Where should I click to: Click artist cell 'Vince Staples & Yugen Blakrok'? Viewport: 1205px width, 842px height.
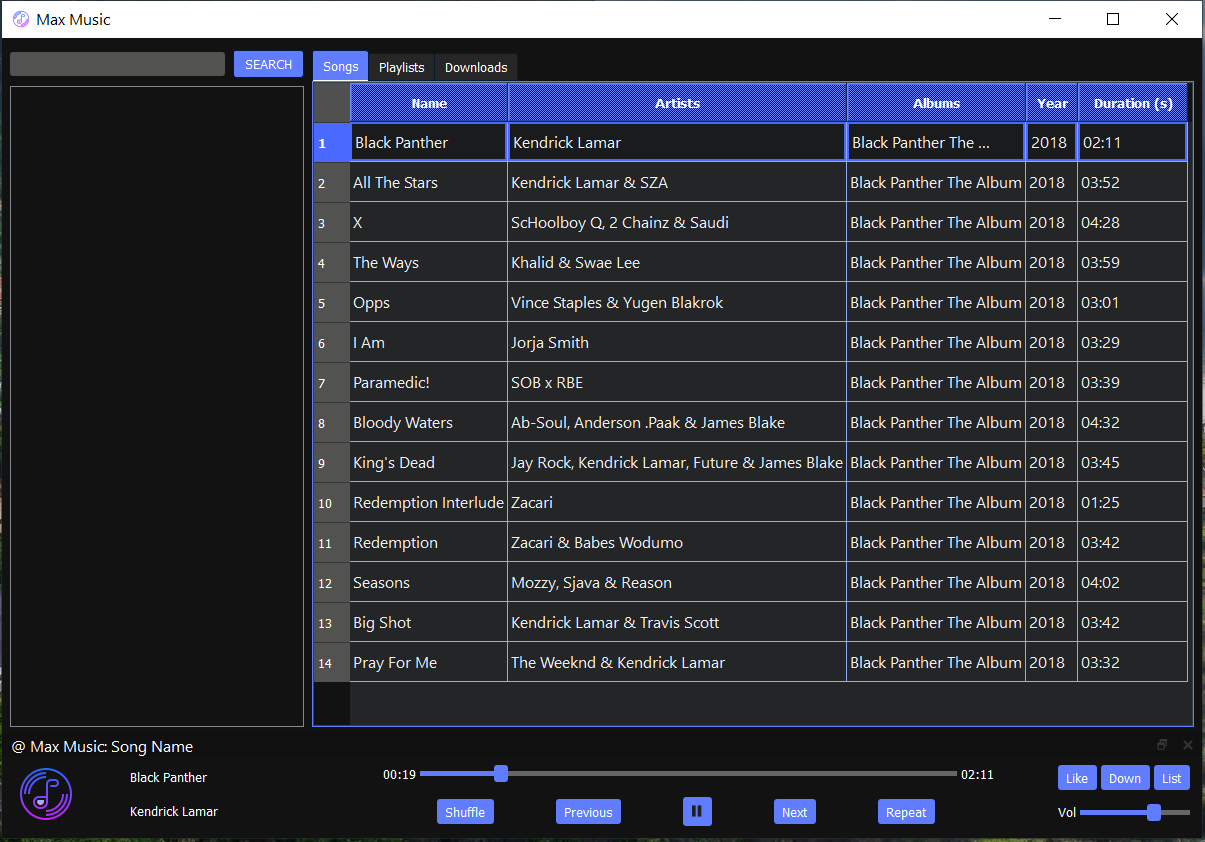tap(677, 302)
